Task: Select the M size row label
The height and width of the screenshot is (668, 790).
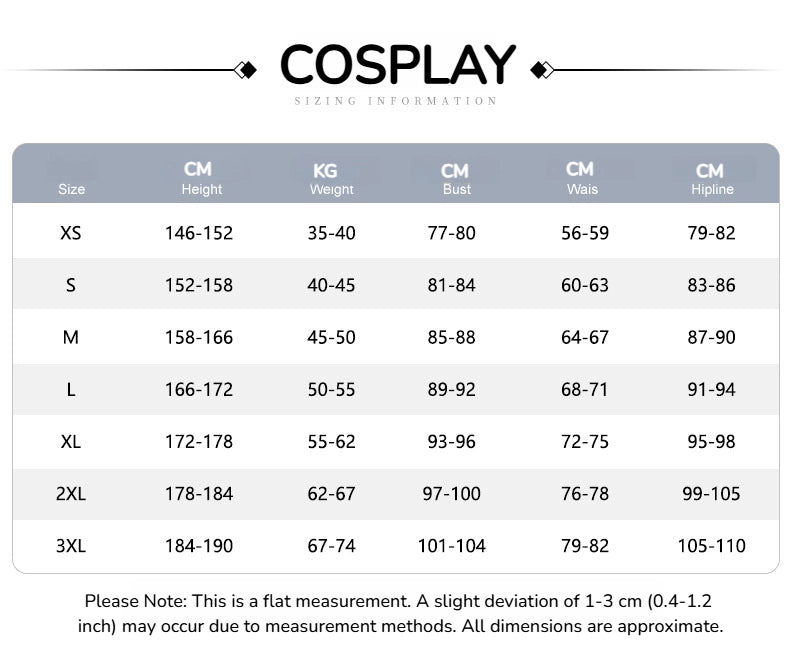Action: point(71,337)
